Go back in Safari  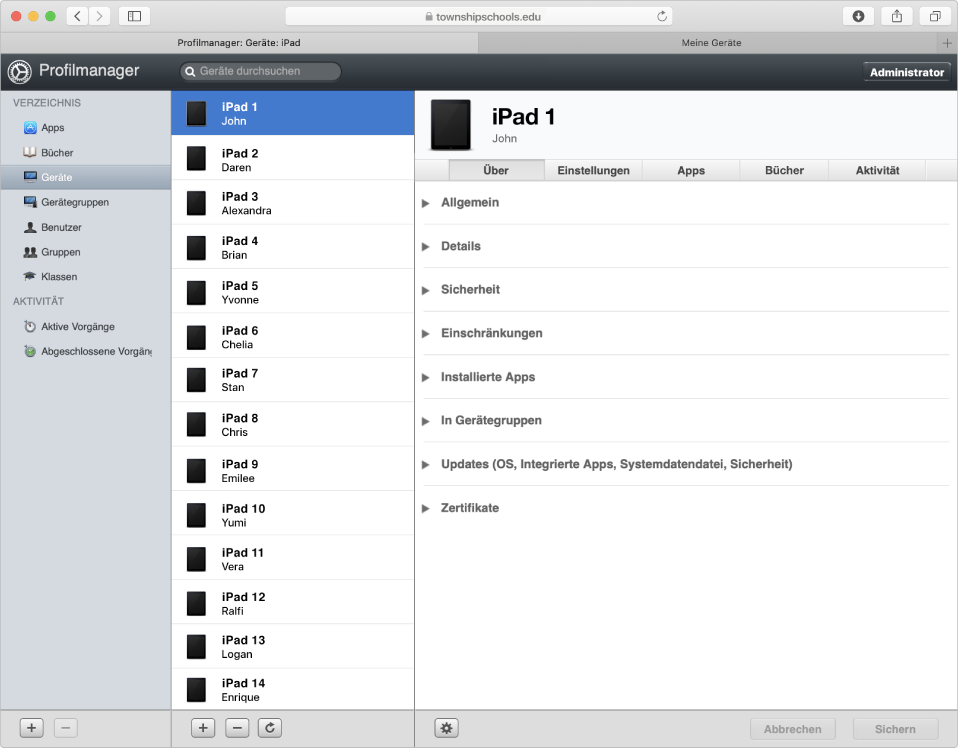point(77,16)
